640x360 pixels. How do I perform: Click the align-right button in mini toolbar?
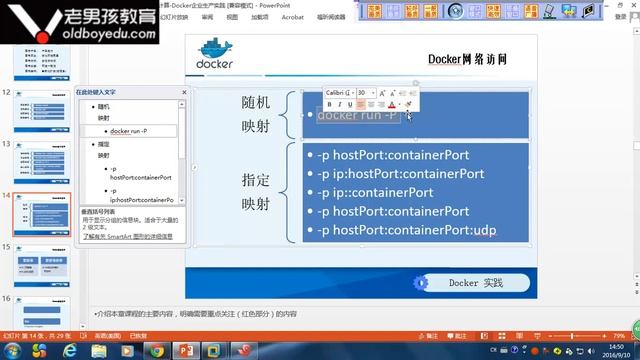[381, 104]
